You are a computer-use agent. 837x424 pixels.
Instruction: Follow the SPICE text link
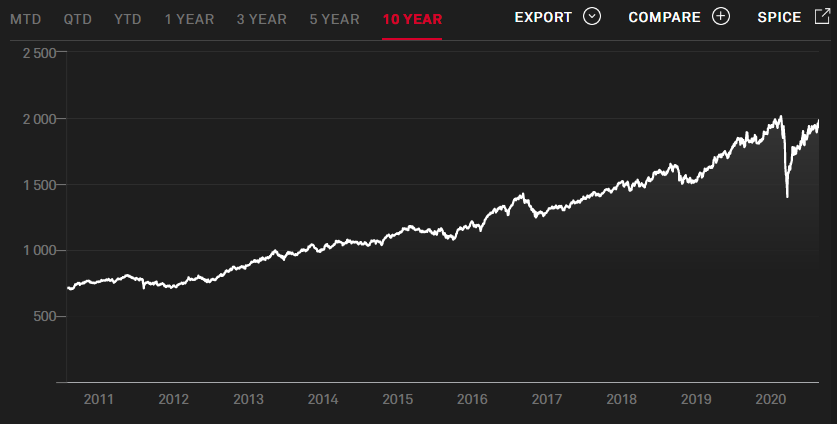click(781, 17)
